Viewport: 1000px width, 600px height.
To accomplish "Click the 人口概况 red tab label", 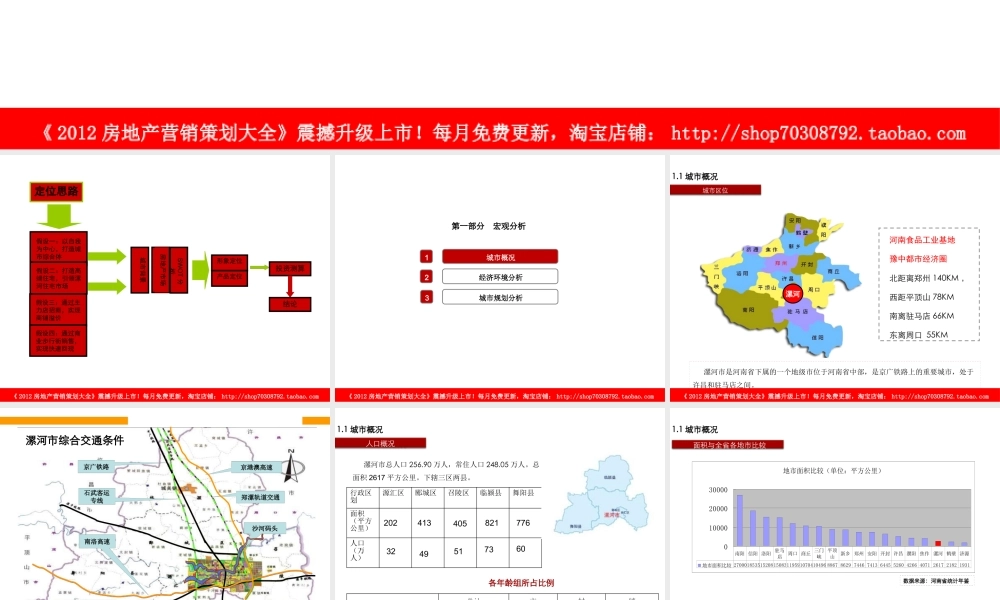I will tap(380, 443).
